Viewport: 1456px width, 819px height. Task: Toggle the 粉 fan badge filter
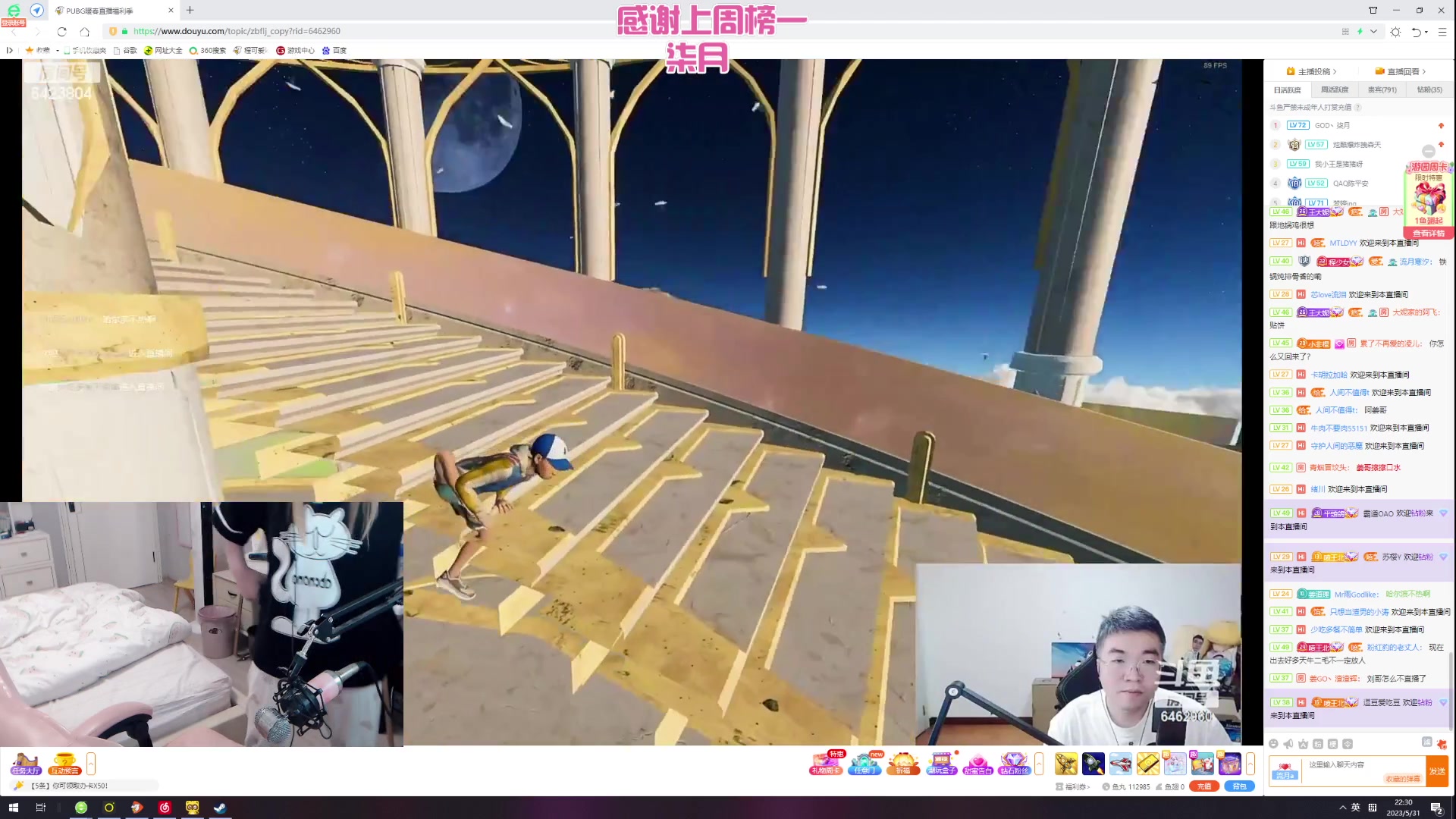click(x=1317, y=744)
